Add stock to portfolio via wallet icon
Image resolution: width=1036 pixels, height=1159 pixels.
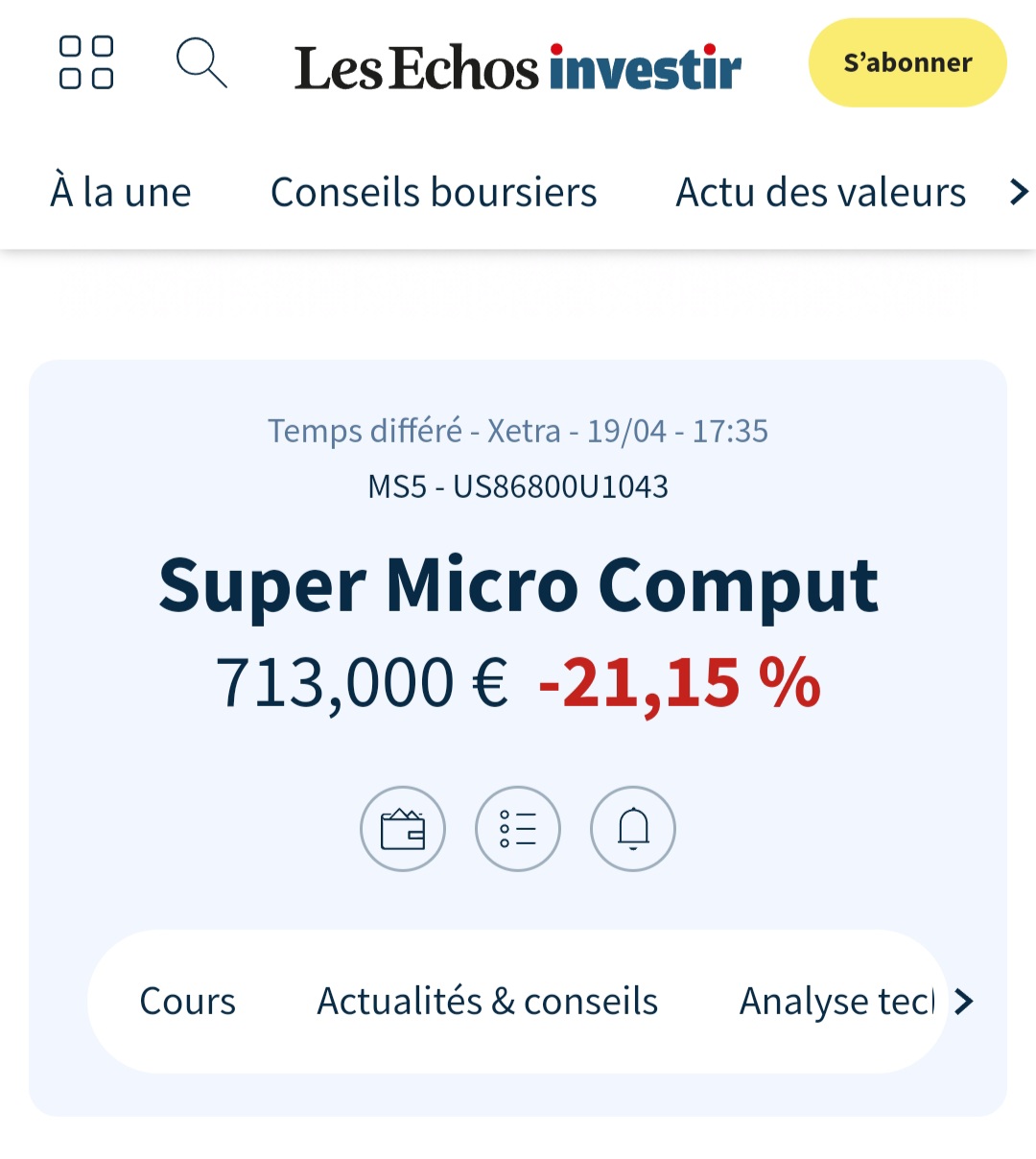403,829
